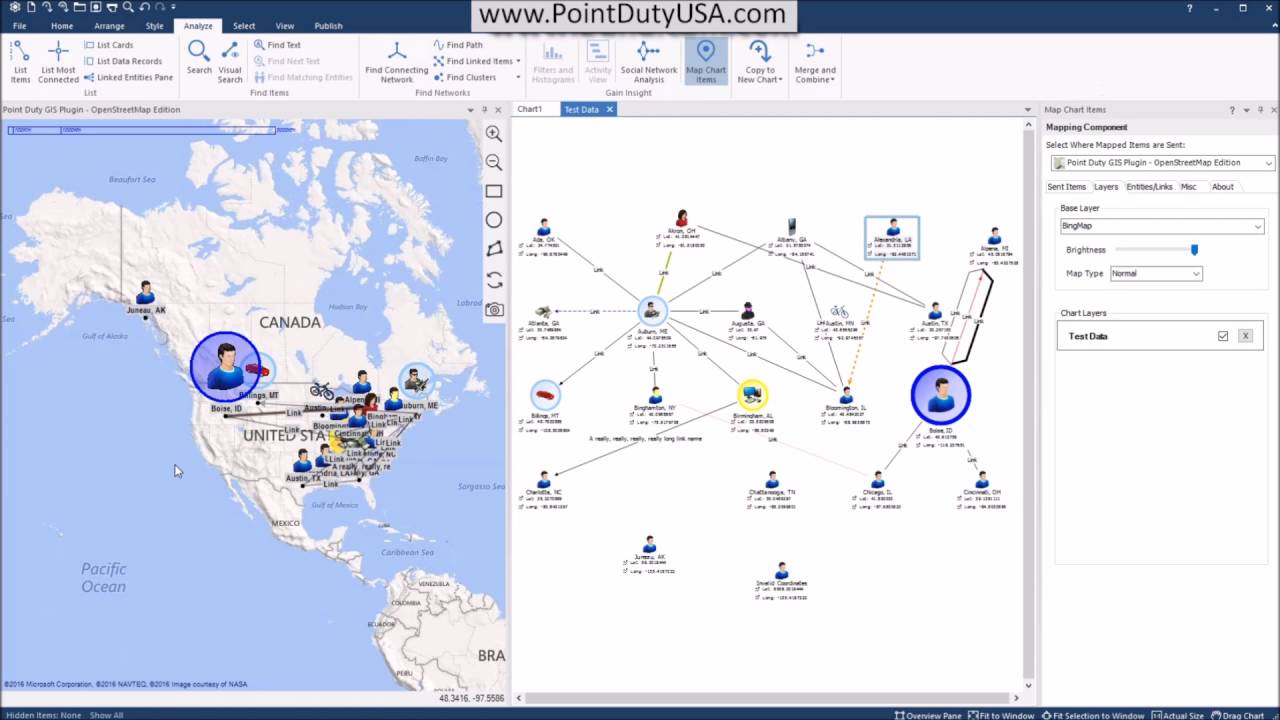Expand Find Linked Items dropdown arrow
Viewport: 1280px width, 720px height.
coord(518,61)
